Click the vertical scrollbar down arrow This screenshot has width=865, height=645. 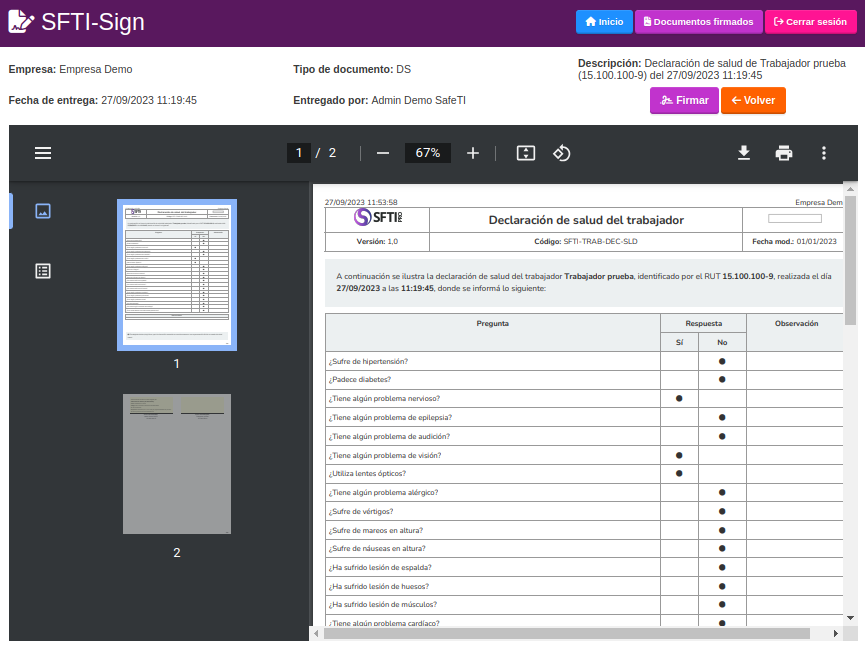[x=851, y=618]
